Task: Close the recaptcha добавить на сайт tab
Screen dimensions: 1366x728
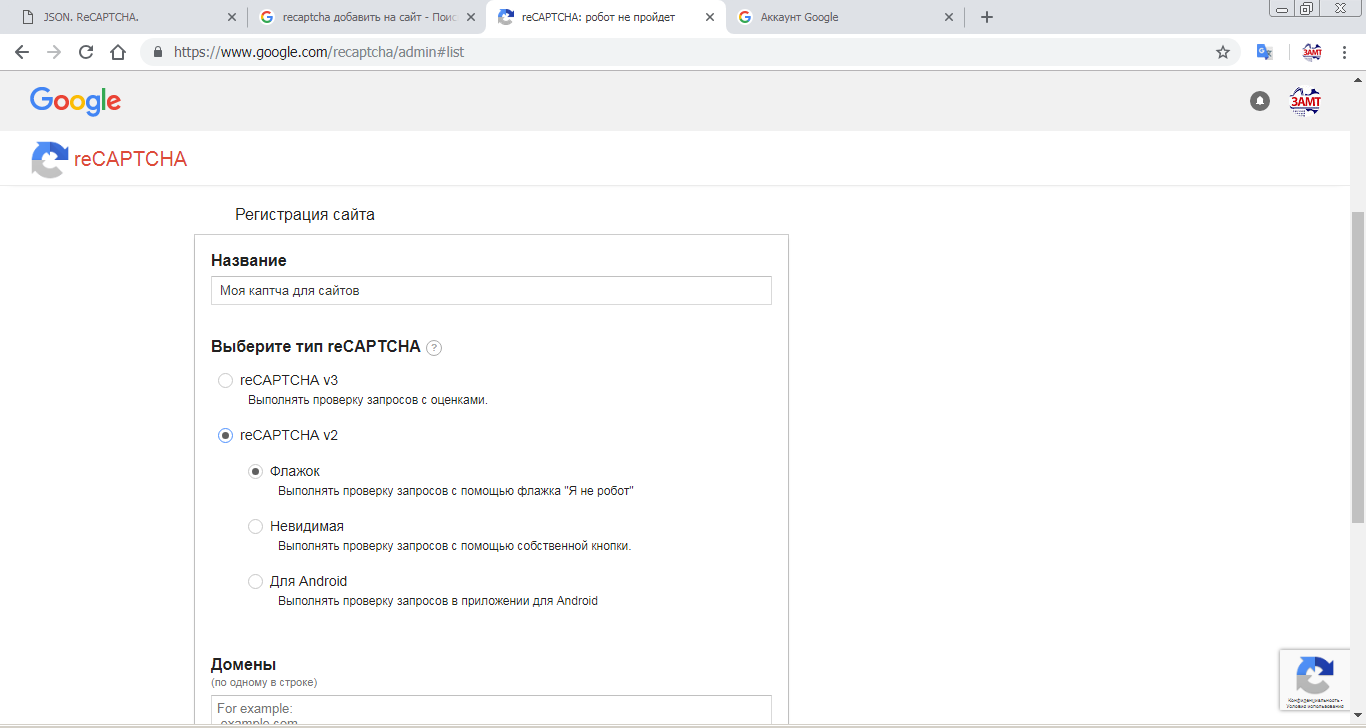Action: tap(471, 17)
